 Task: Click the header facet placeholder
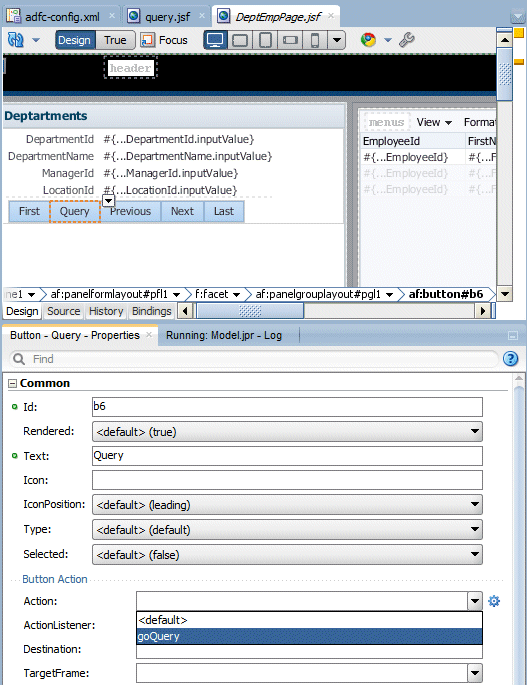(131, 68)
